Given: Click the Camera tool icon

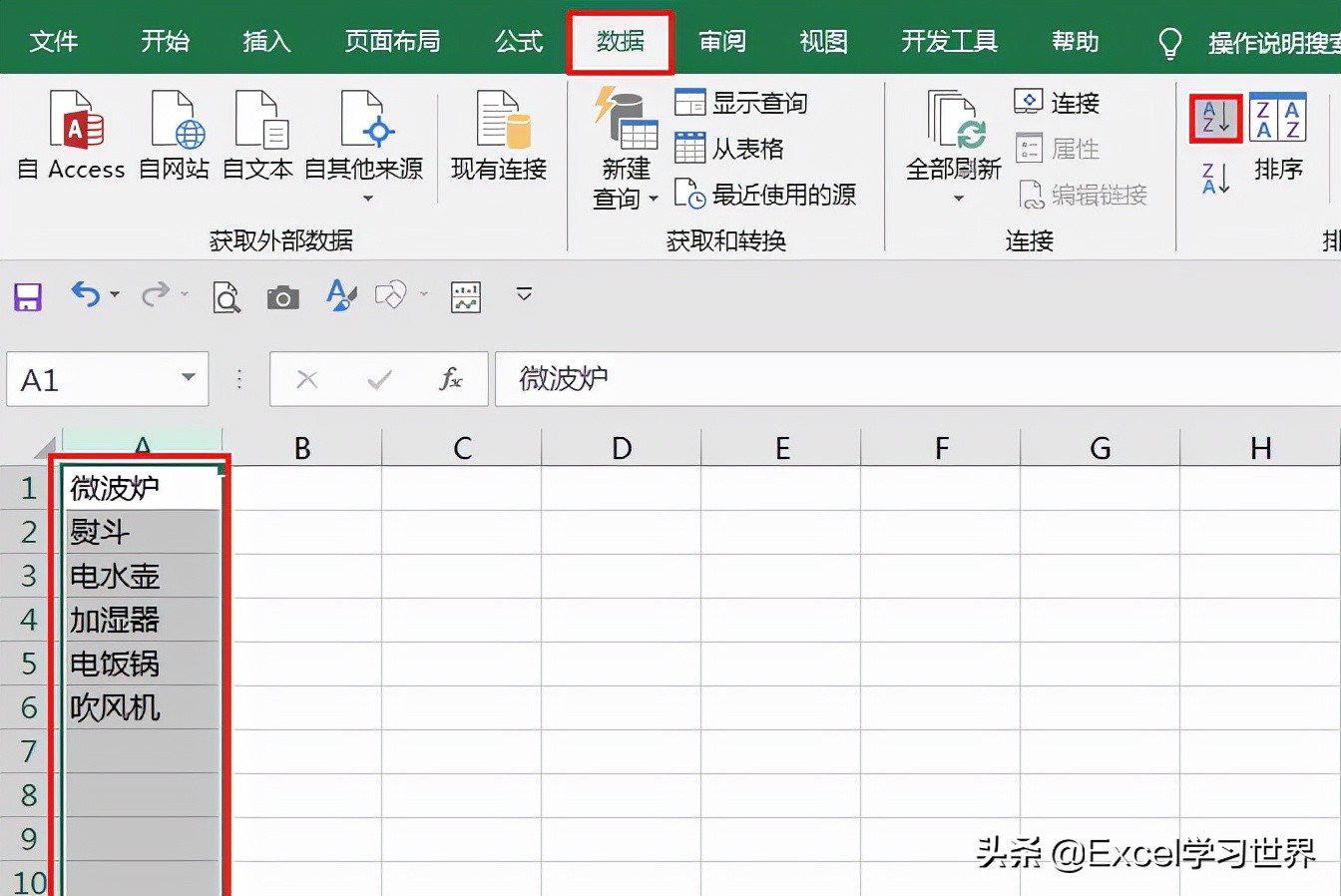Looking at the screenshot, I should (x=283, y=297).
